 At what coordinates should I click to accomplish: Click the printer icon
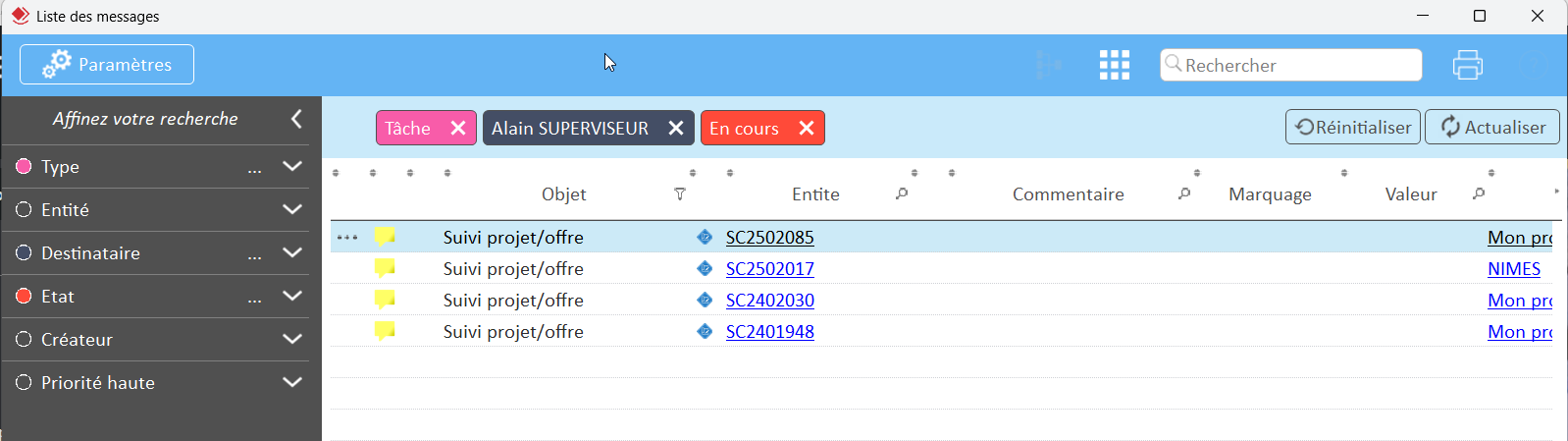(1468, 65)
